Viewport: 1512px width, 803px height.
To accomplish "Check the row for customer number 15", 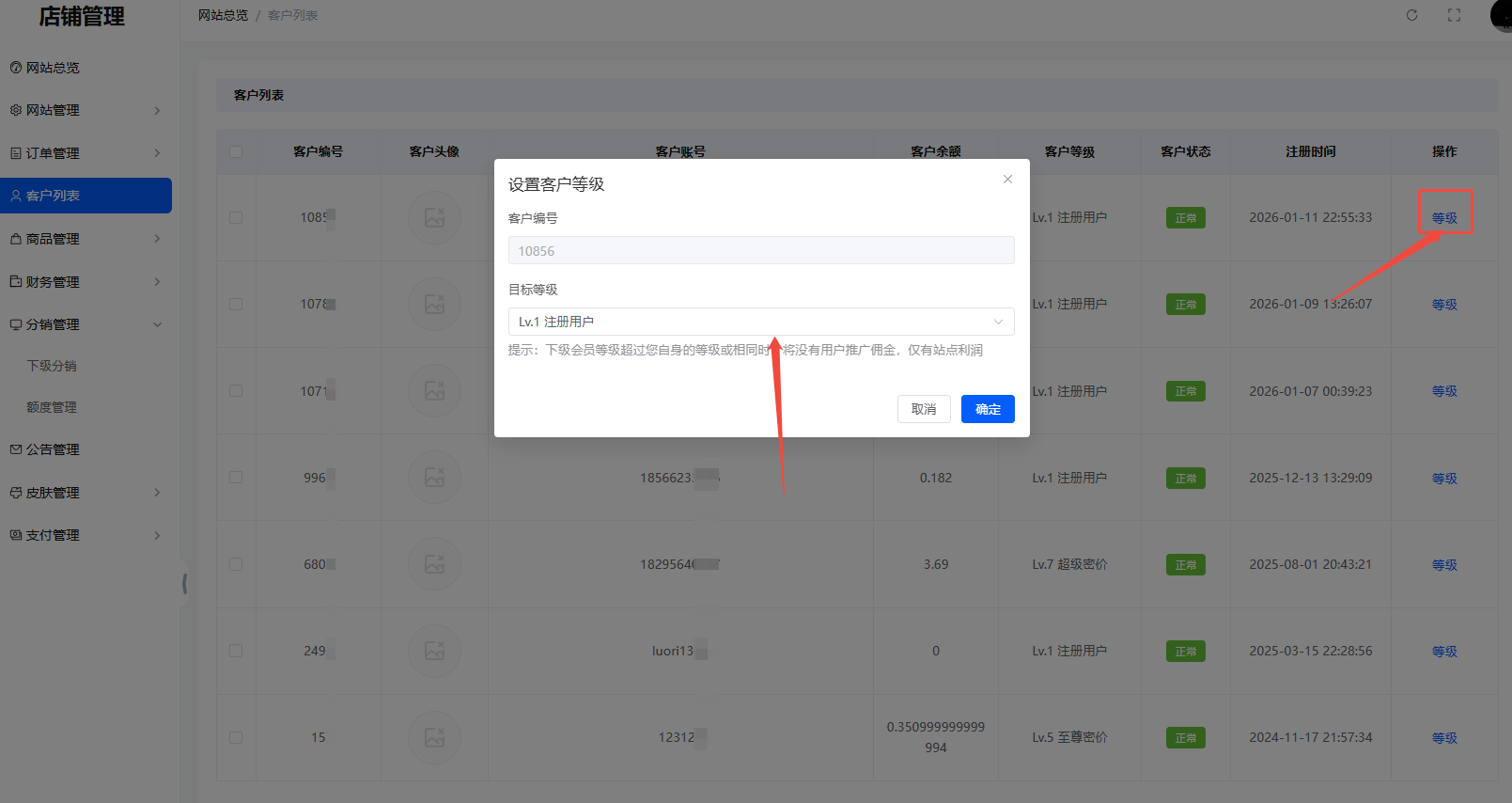I will tap(236, 737).
